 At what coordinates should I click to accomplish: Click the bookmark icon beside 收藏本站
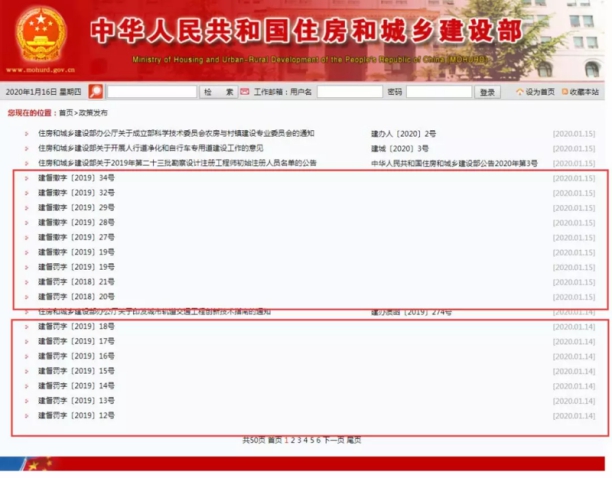[x=564, y=92]
